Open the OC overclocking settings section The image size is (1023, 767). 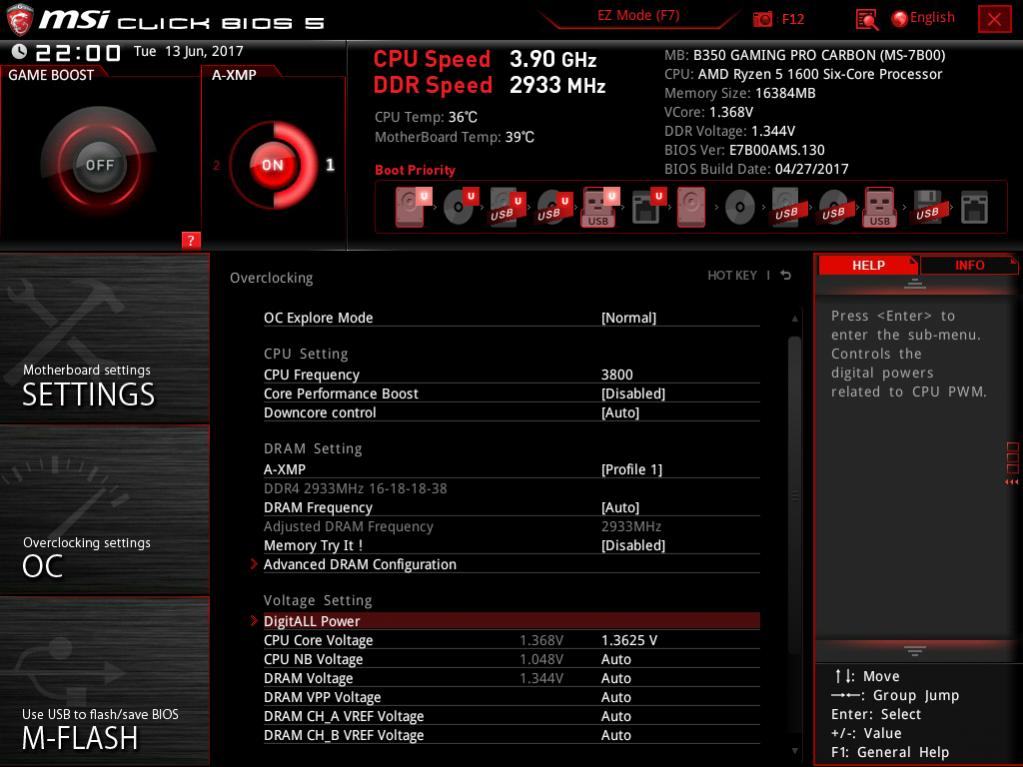click(x=104, y=511)
